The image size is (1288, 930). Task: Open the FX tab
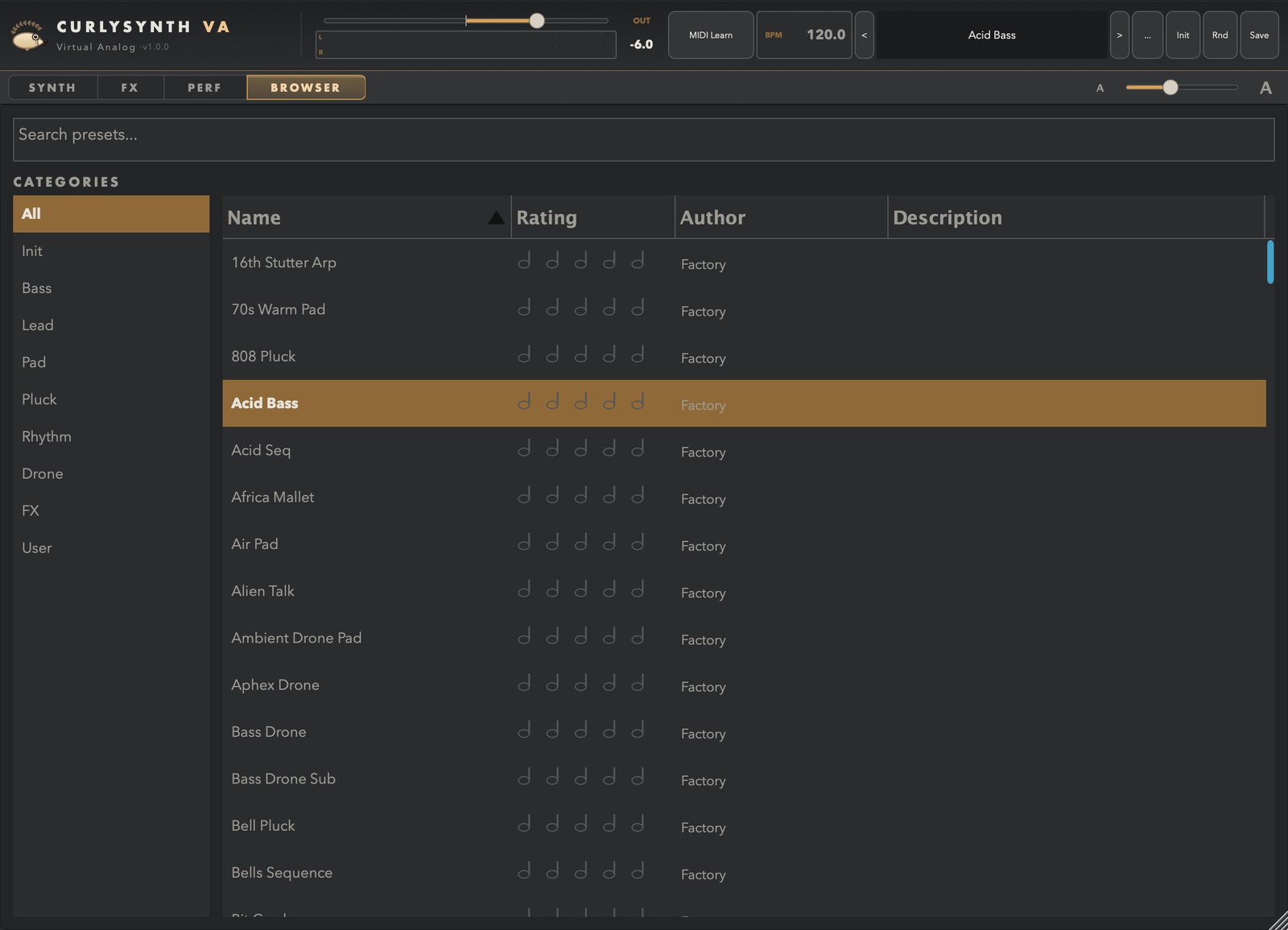coord(130,87)
